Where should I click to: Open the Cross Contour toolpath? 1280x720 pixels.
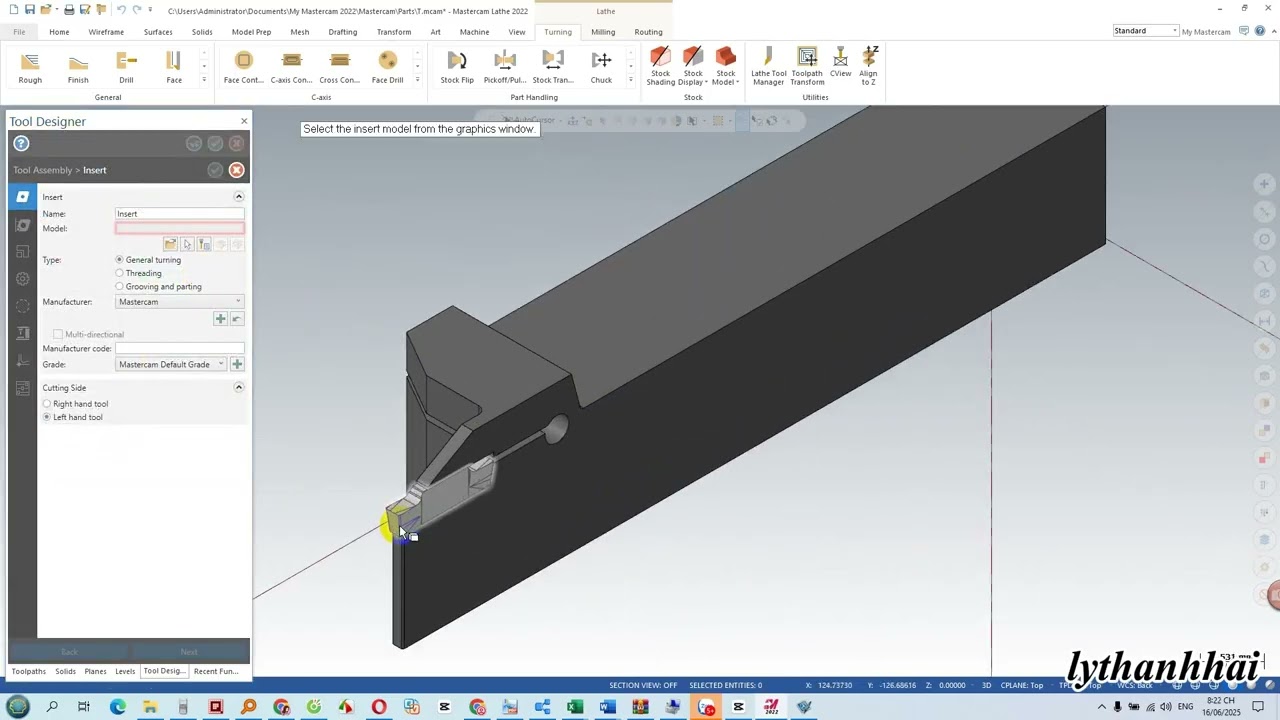click(339, 68)
